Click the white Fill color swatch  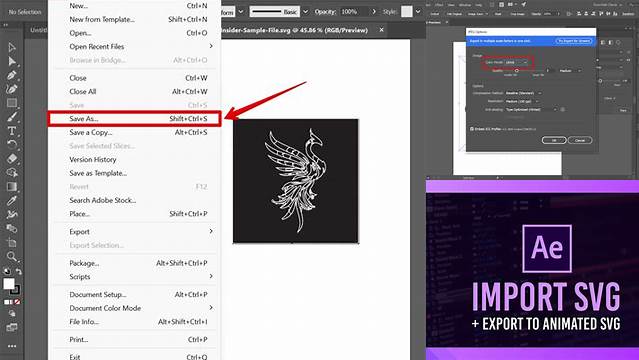(9, 284)
